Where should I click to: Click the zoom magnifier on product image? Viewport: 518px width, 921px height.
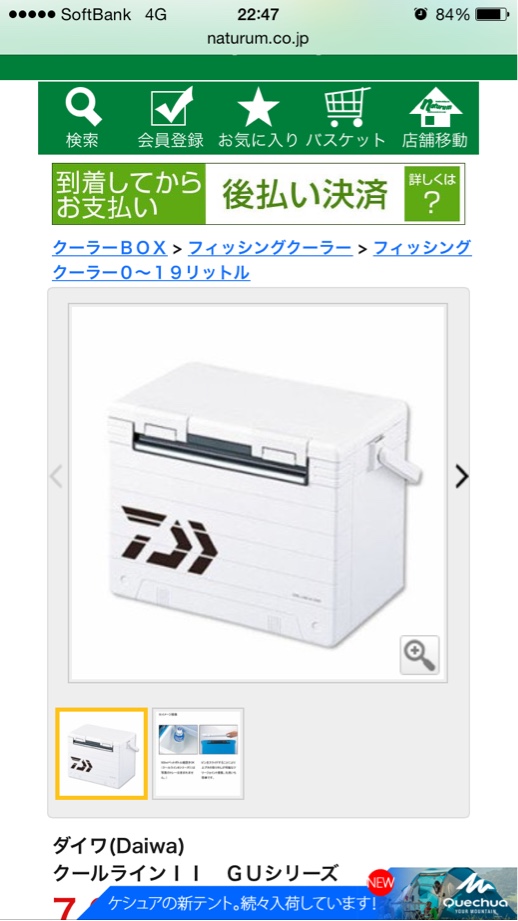[x=419, y=654]
